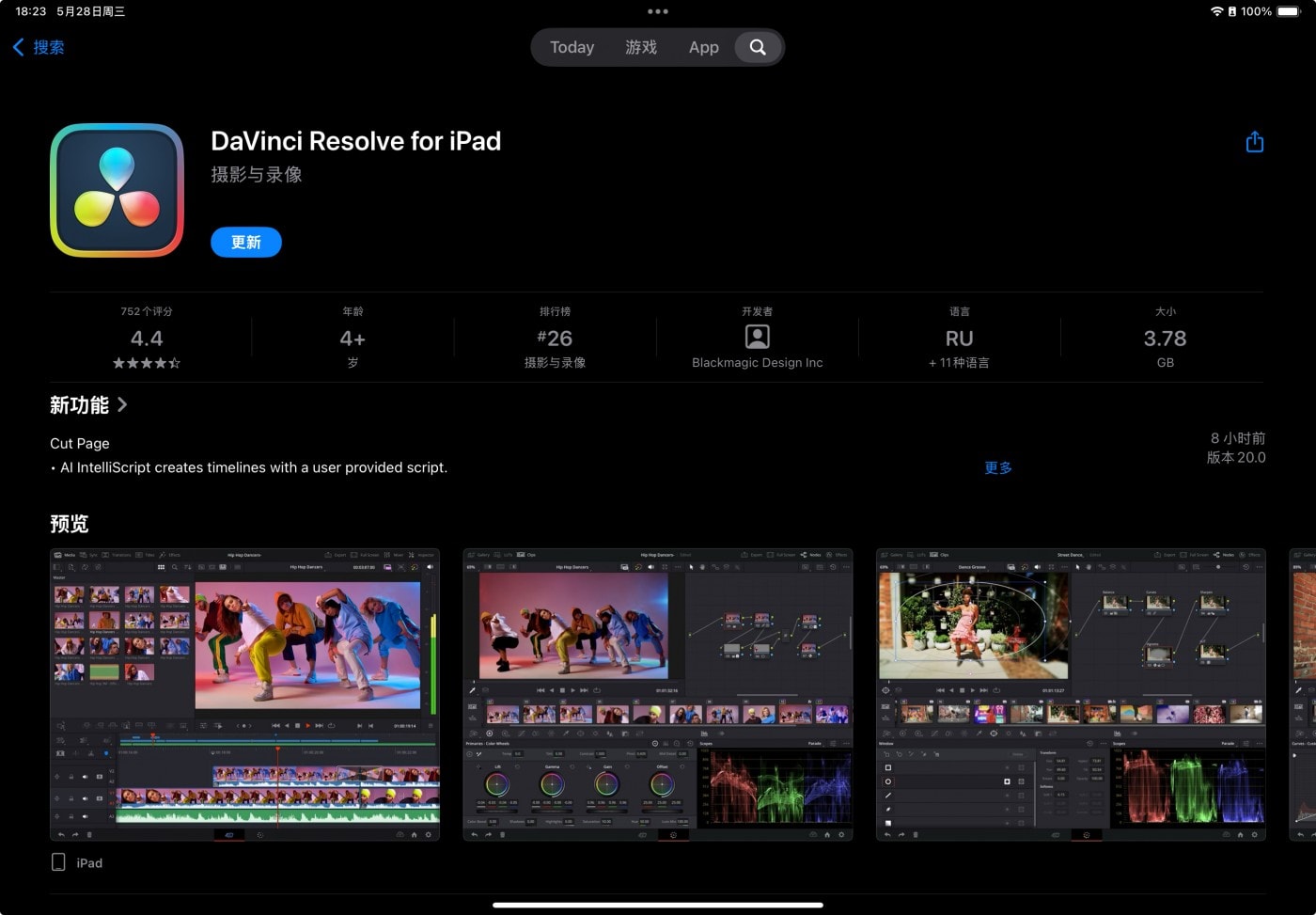Go back to 搜索 results
Viewport: 1316px width, 915px height.
[x=39, y=47]
